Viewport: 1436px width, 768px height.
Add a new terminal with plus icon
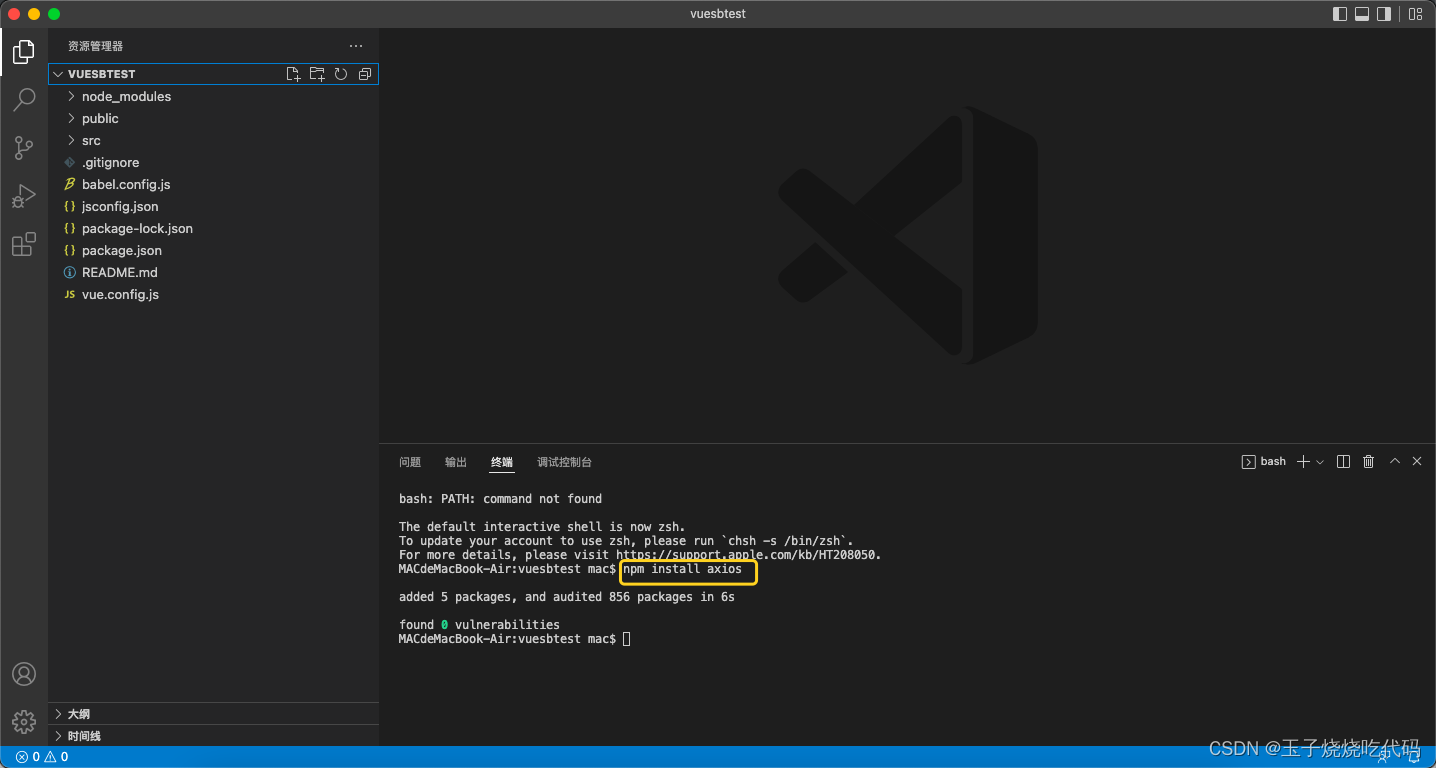pyautogui.click(x=1303, y=462)
